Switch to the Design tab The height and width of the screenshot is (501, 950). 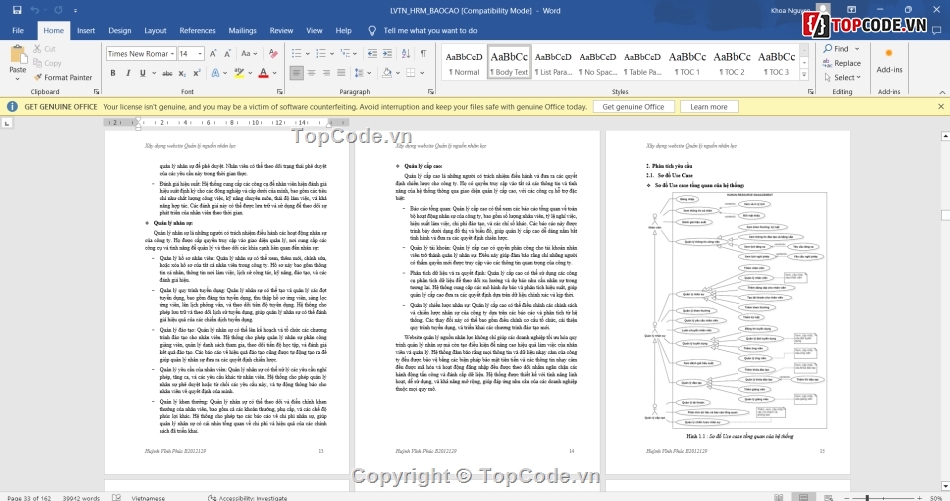pos(119,30)
